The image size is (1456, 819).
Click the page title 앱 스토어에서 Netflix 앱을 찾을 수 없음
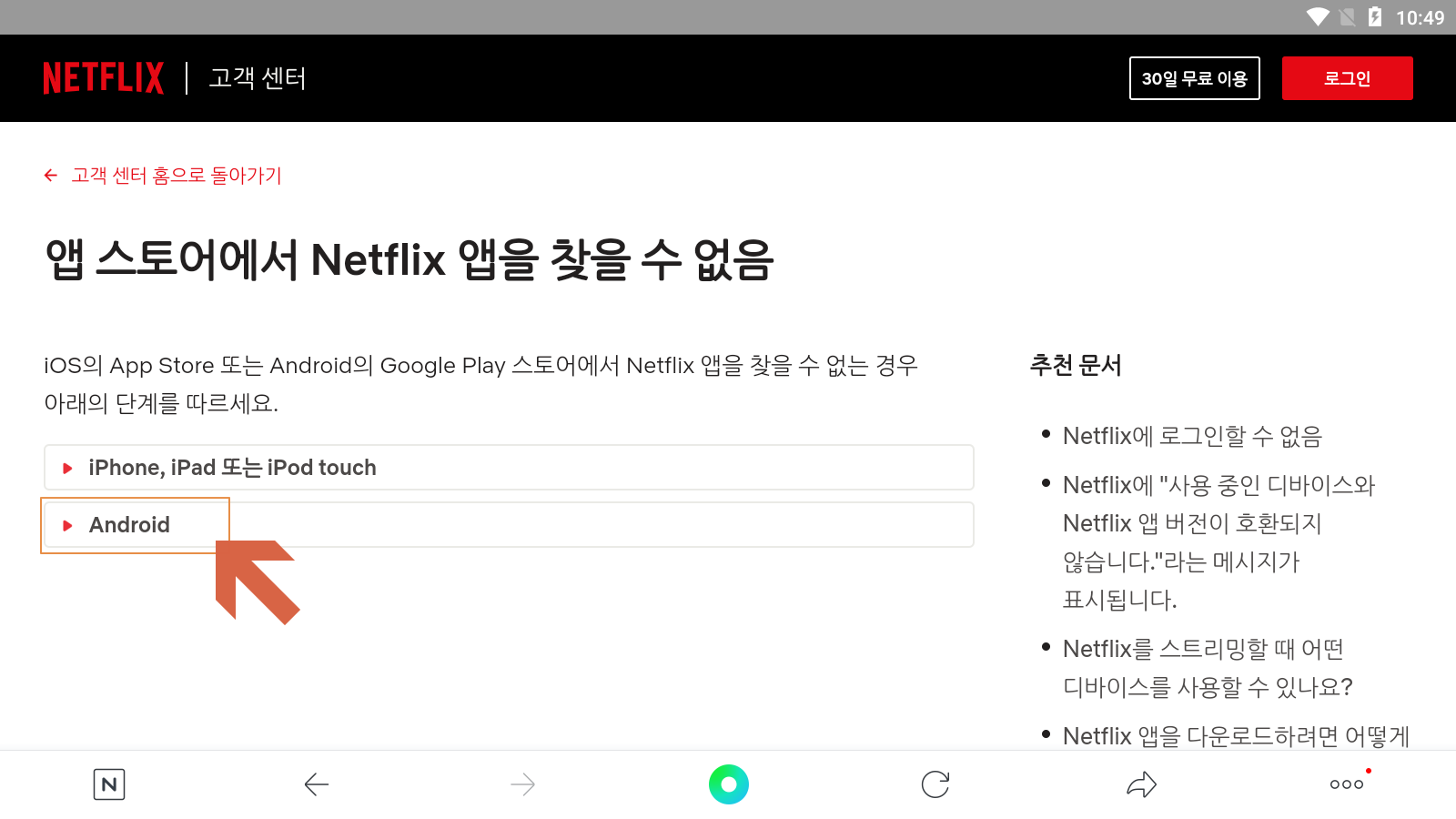coord(409,259)
